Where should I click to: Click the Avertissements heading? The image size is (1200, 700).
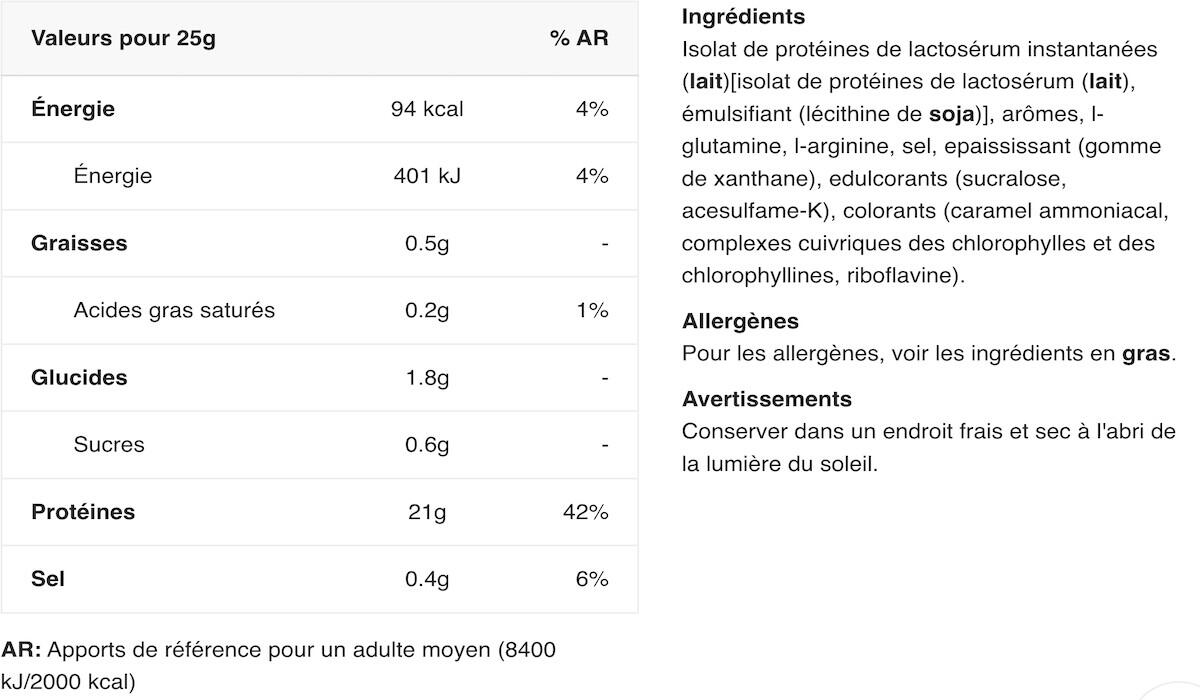[x=767, y=399]
